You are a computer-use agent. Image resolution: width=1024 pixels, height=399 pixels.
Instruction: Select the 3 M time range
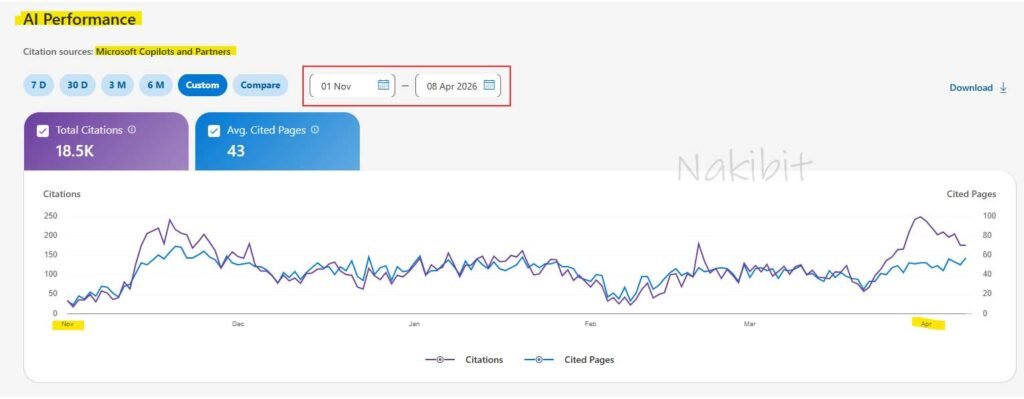pyautogui.click(x=118, y=86)
